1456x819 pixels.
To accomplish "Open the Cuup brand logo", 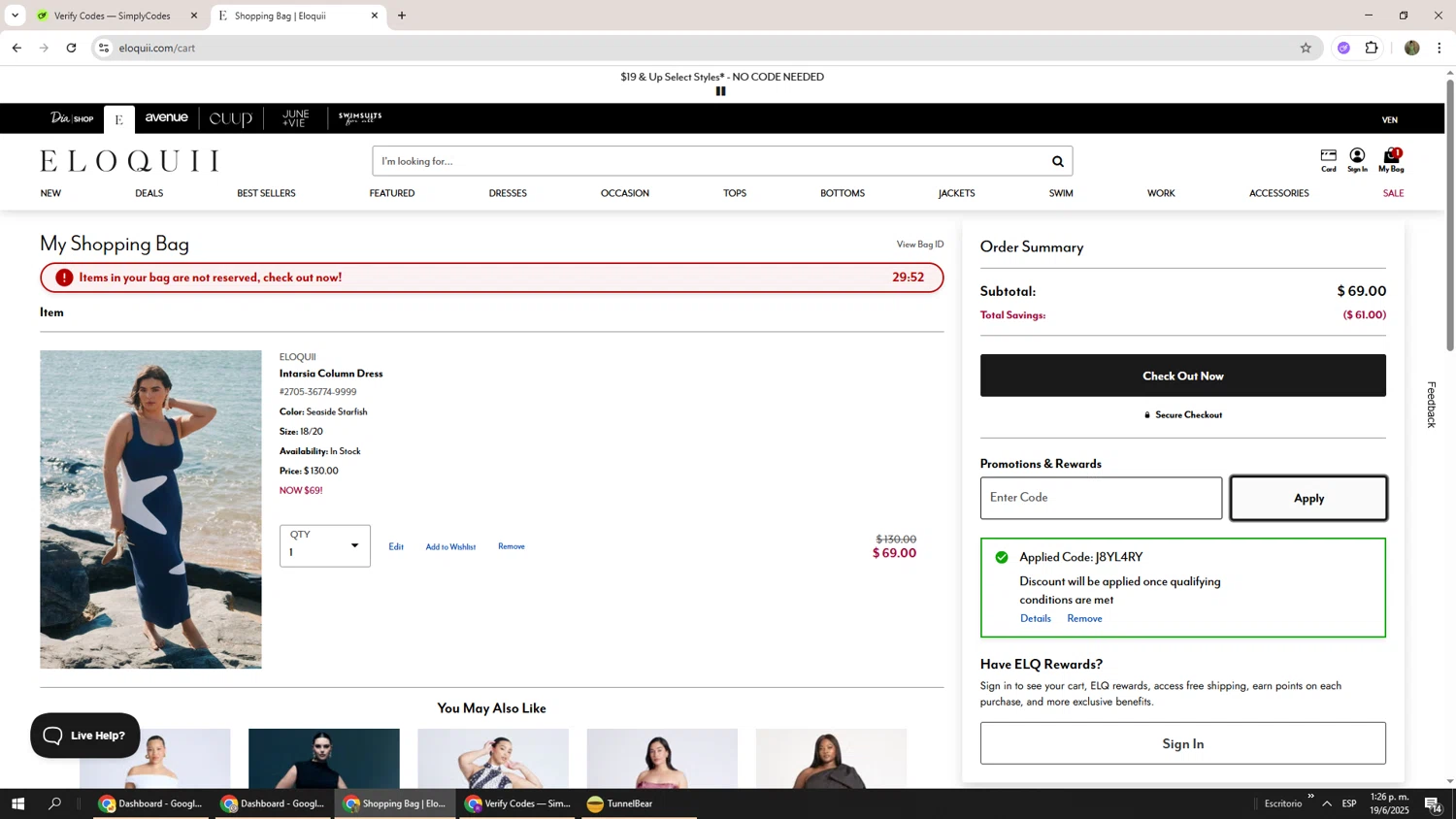I will [230, 118].
